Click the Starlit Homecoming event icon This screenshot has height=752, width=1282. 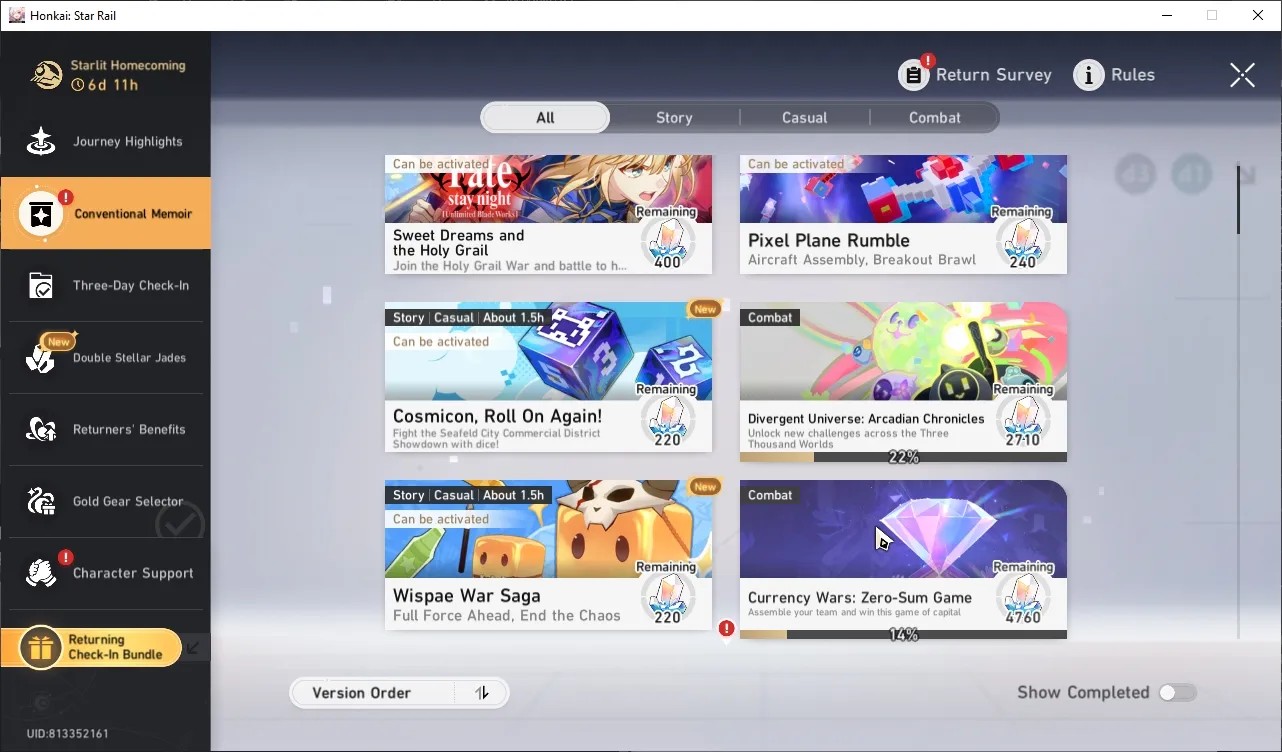tap(46, 75)
